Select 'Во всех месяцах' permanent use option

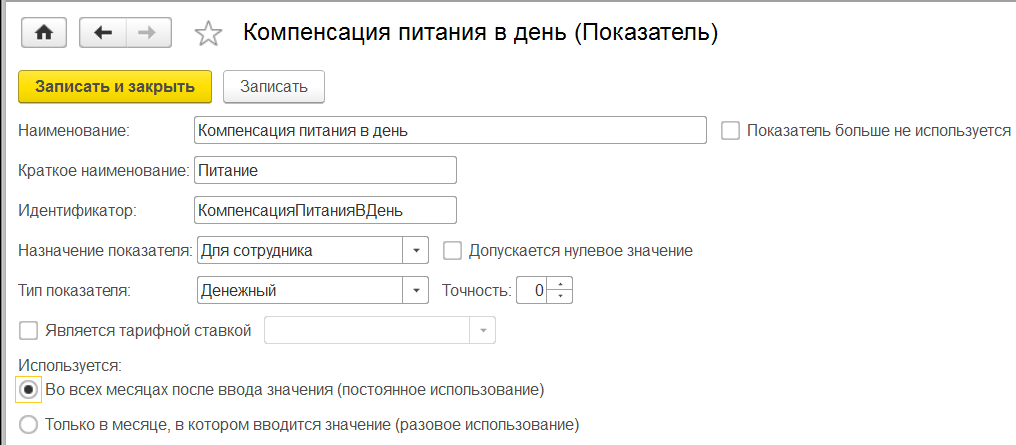[28, 388]
